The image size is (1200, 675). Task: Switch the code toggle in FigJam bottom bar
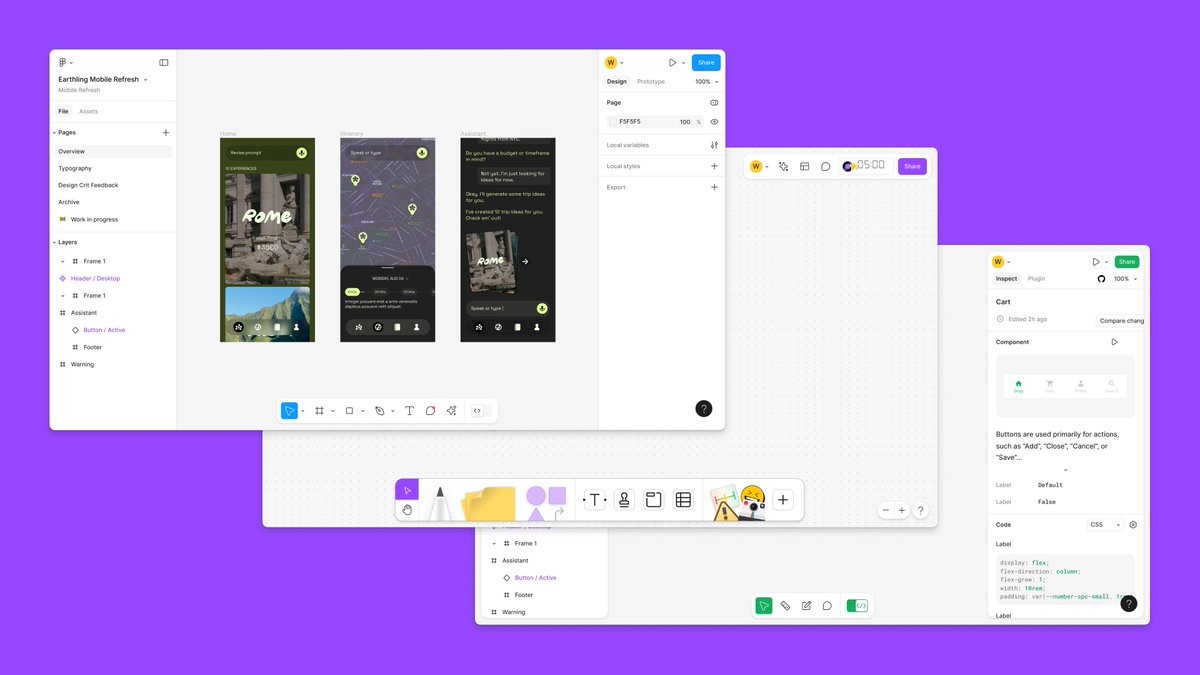tap(857, 605)
